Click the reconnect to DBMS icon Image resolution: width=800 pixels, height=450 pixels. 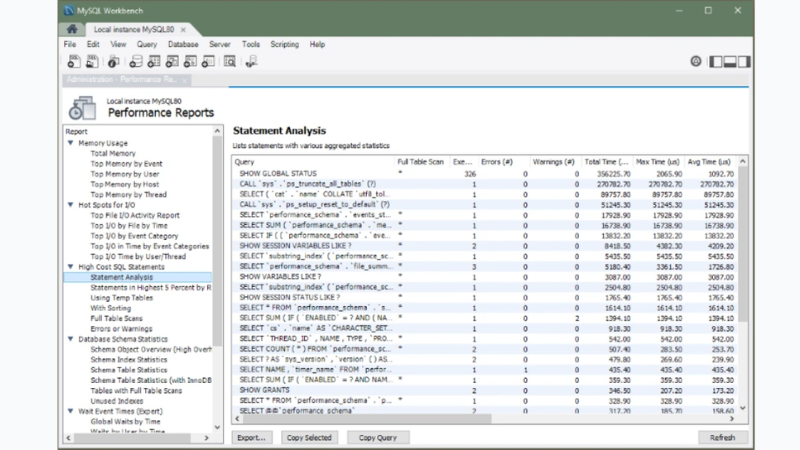[x=250, y=61]
